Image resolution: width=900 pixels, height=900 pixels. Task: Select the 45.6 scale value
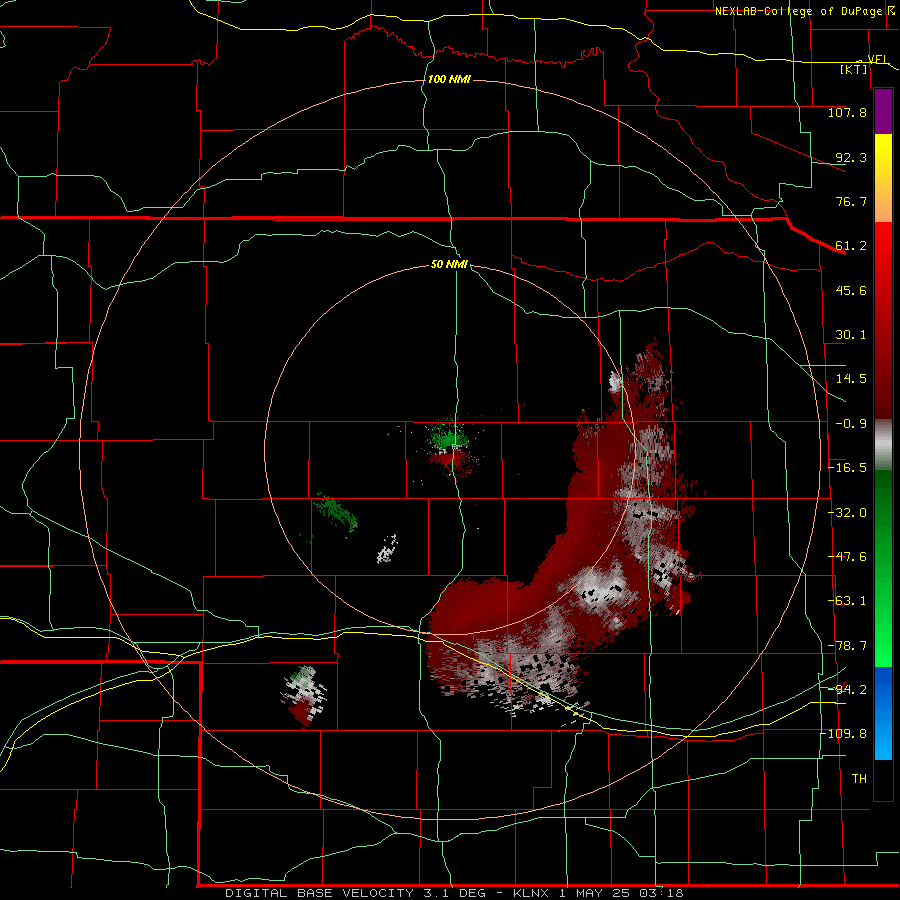(851, 290)
